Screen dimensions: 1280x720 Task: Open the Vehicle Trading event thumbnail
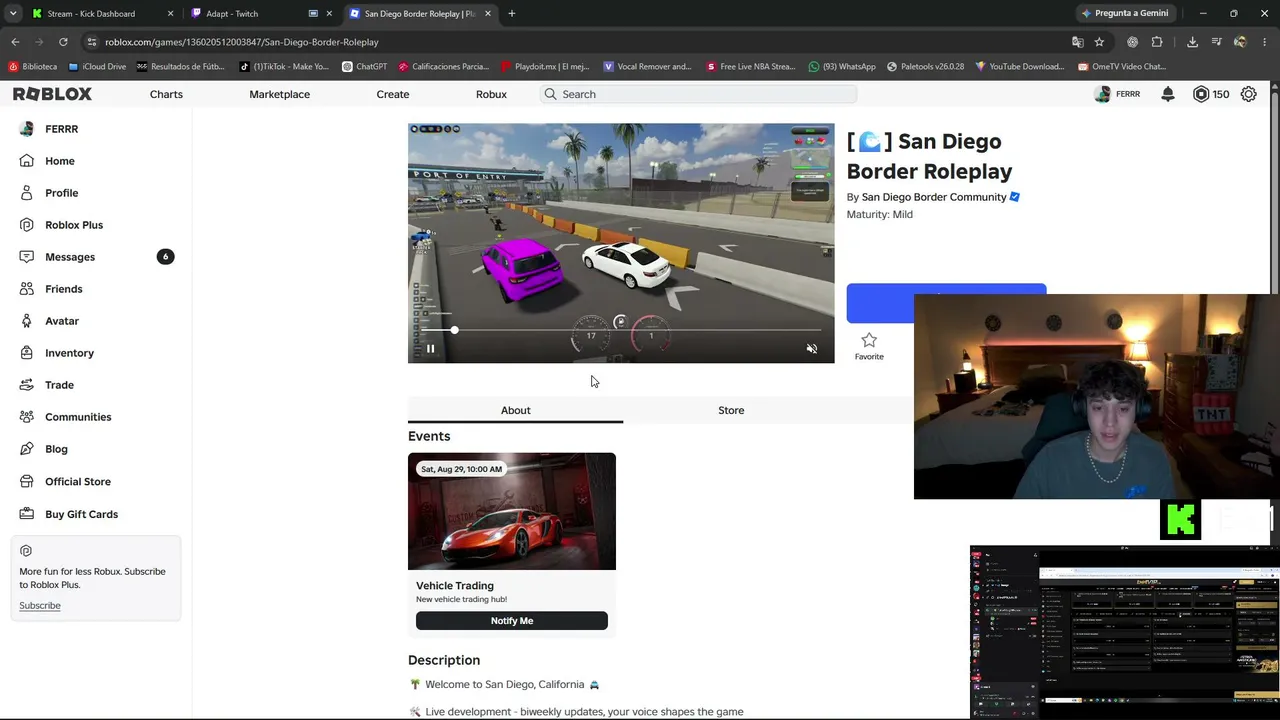512,511
